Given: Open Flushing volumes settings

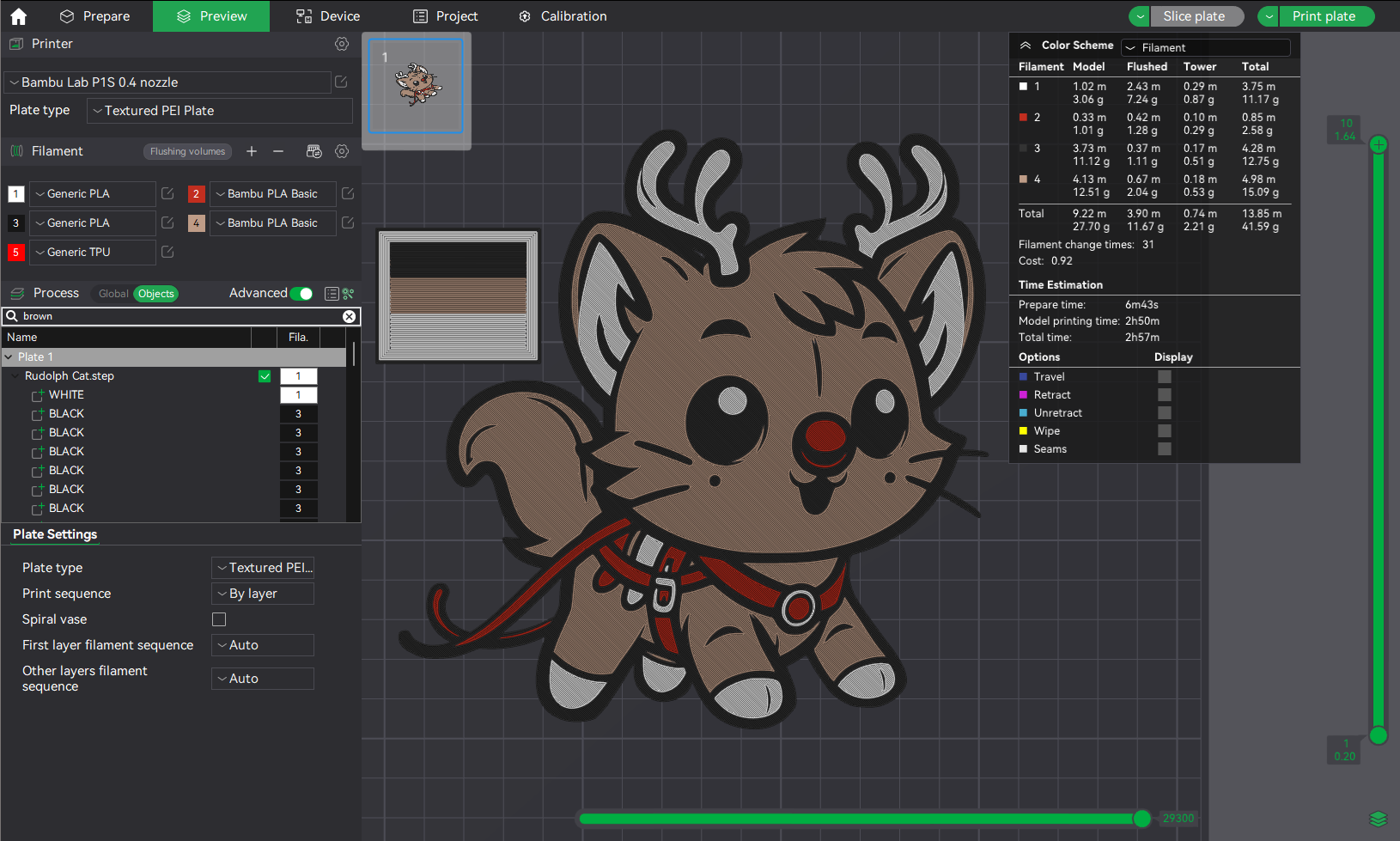Looking at the screenshot, I should (187, 151).
